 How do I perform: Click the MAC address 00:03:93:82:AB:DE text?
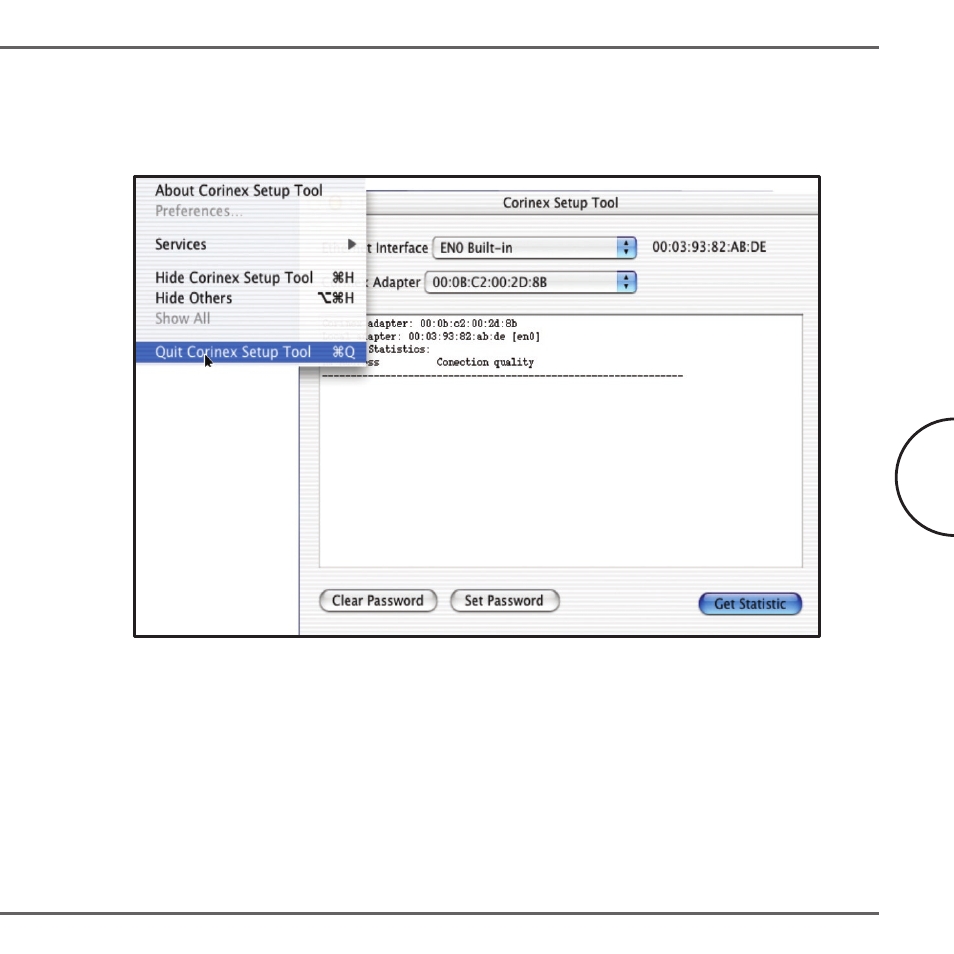point(709,247)
